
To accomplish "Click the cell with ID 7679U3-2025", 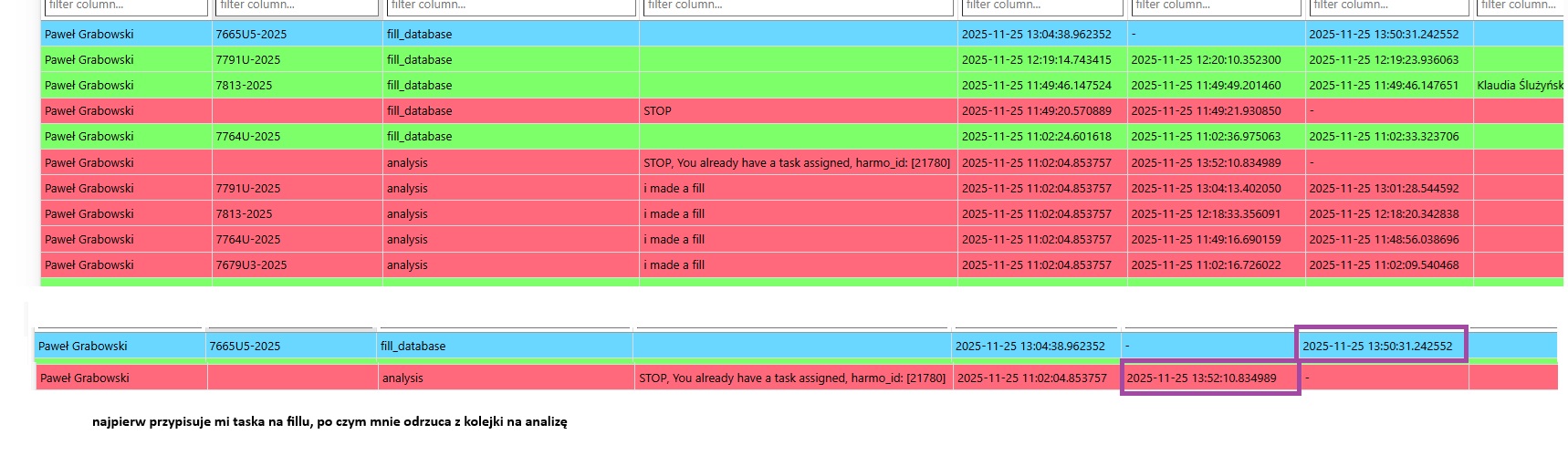I will [251, 264].
